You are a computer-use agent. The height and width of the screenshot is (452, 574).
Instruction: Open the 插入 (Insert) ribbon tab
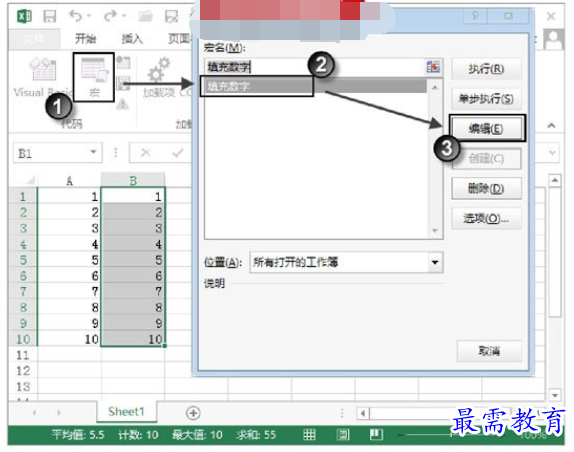(131, 38)
